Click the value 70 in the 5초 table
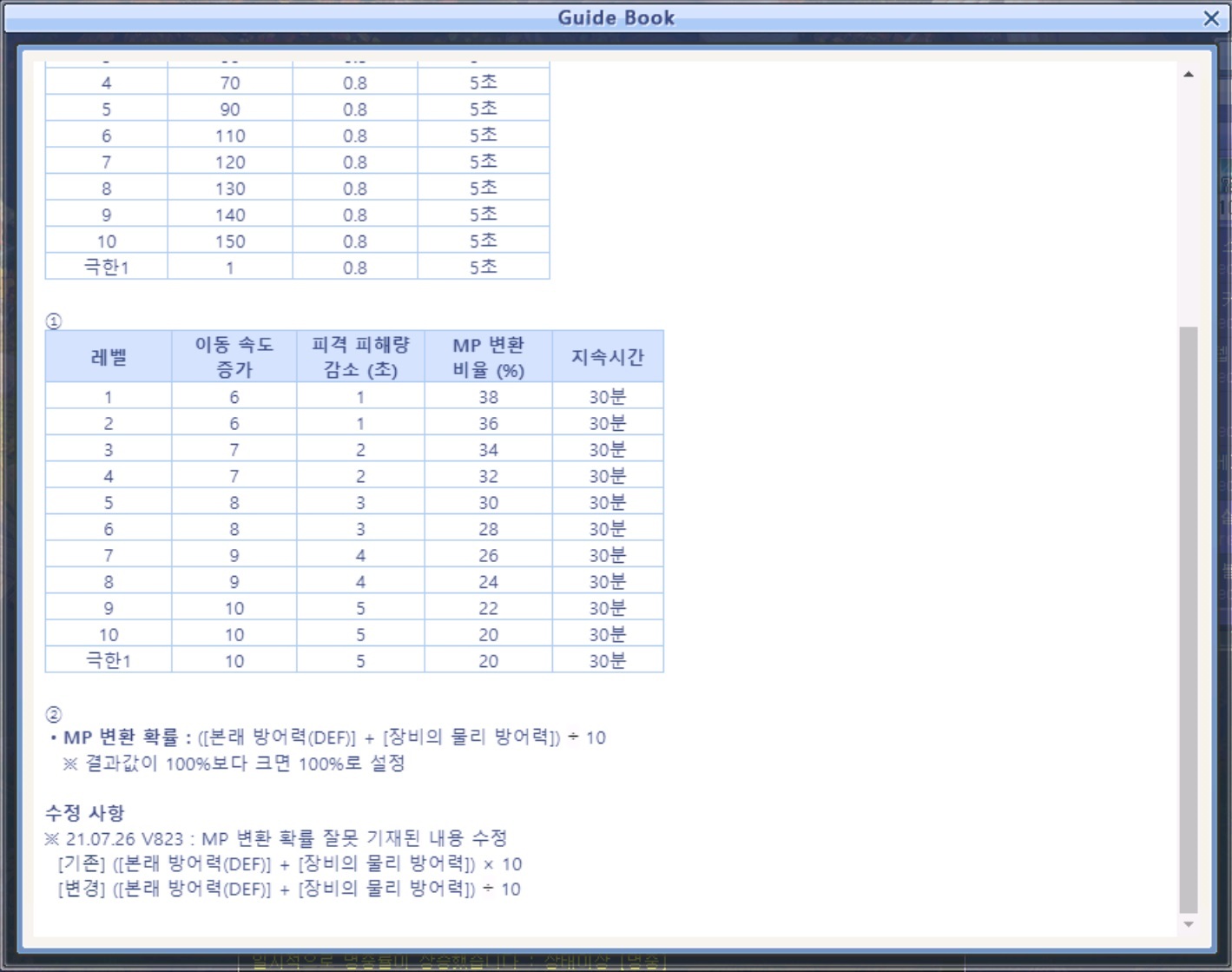The image size is (1232, 972). pyautogui.click(x=230, y=83)
